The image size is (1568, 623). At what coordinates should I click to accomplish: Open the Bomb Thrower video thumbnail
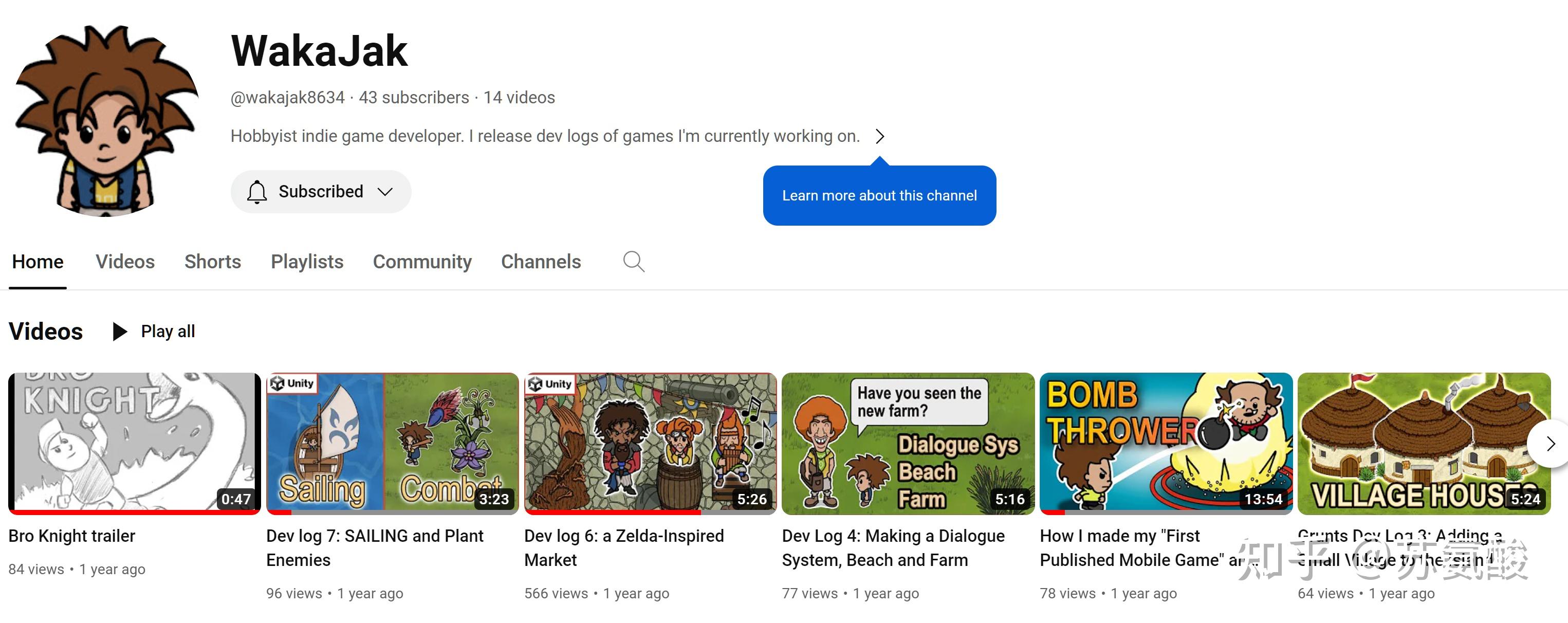pyautogui.click(x=1166, y=443)
